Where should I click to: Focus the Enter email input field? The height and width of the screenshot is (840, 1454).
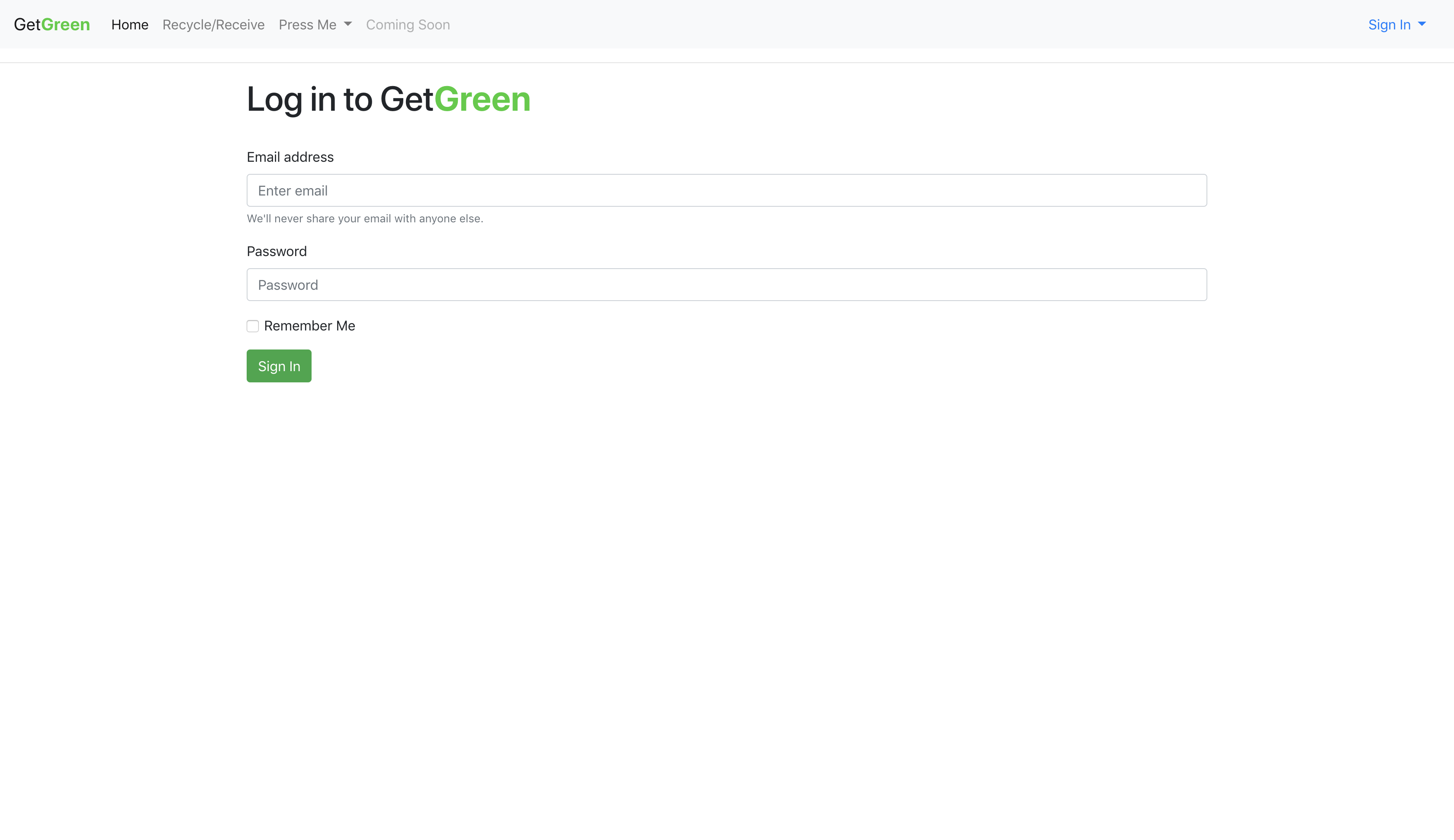coord(727,190)
